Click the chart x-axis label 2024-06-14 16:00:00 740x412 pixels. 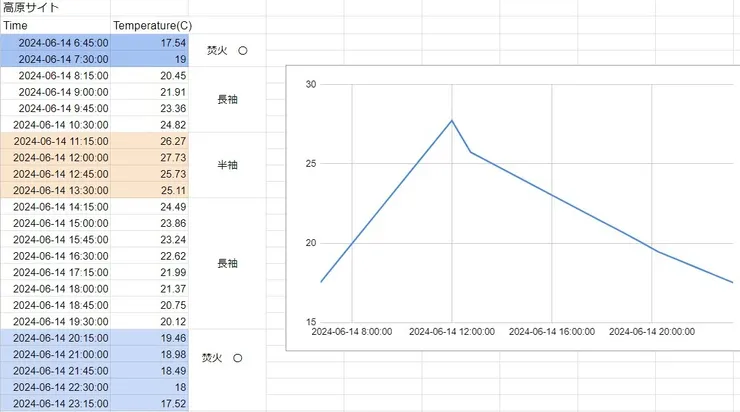(x=551, y=331)
